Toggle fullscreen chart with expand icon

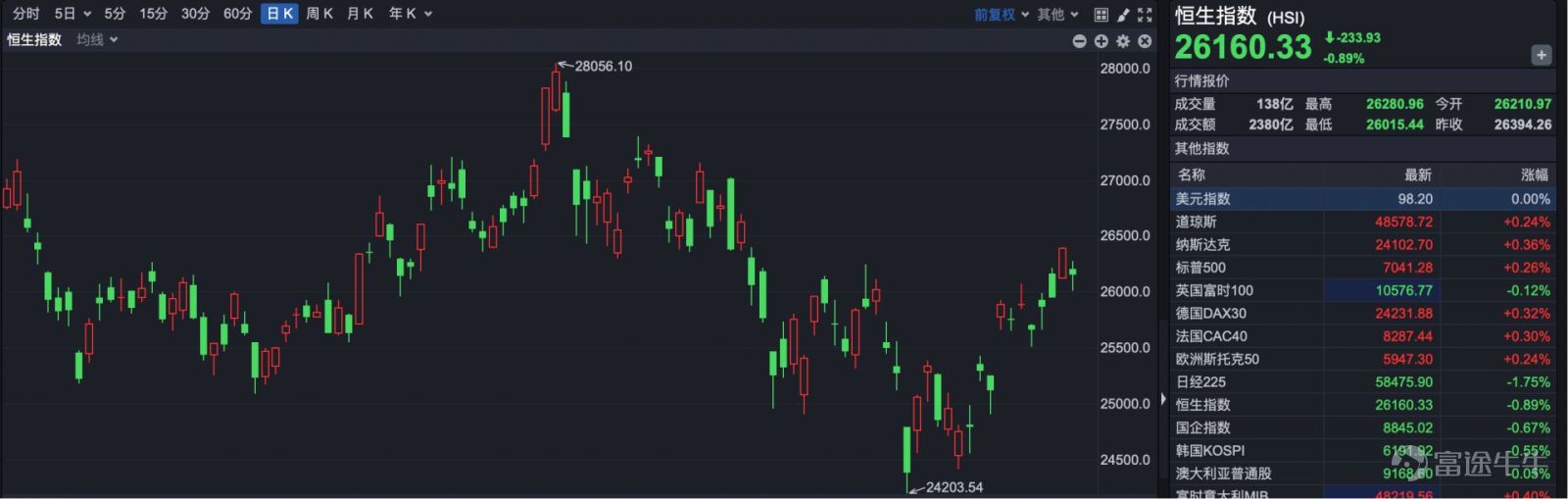(x=1145, y=15)
